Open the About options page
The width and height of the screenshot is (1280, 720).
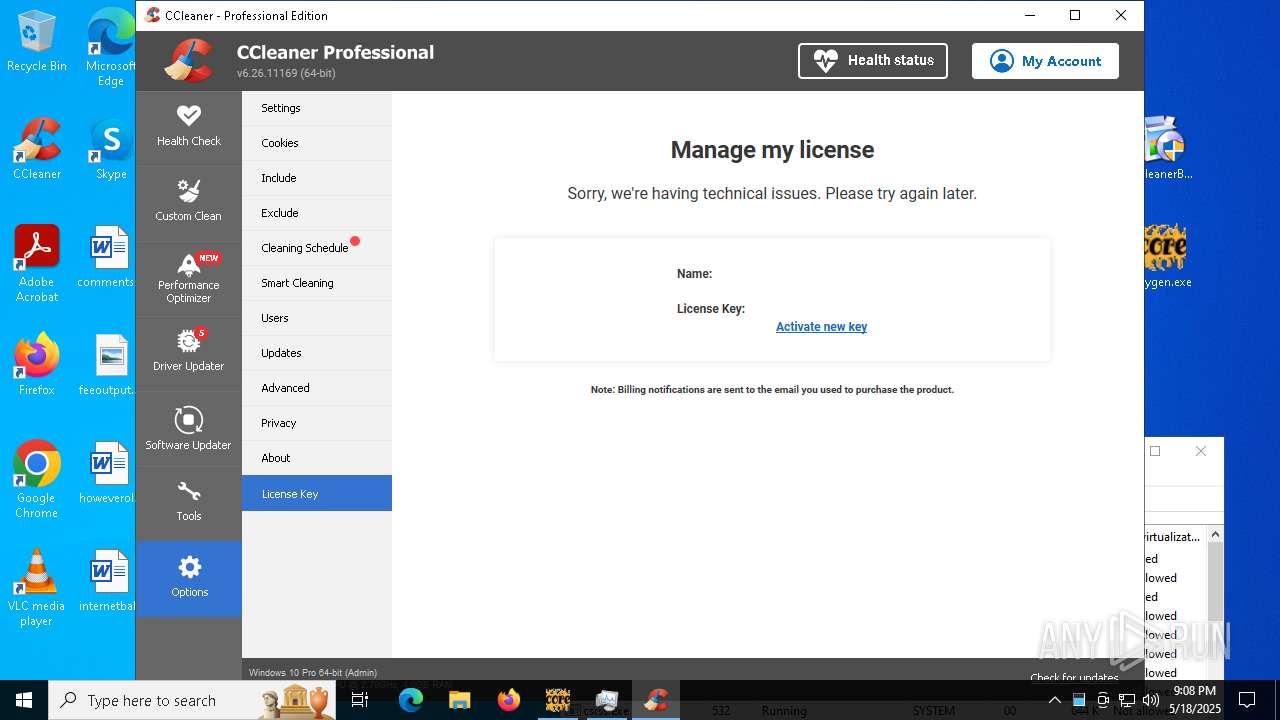coord(316,458)
